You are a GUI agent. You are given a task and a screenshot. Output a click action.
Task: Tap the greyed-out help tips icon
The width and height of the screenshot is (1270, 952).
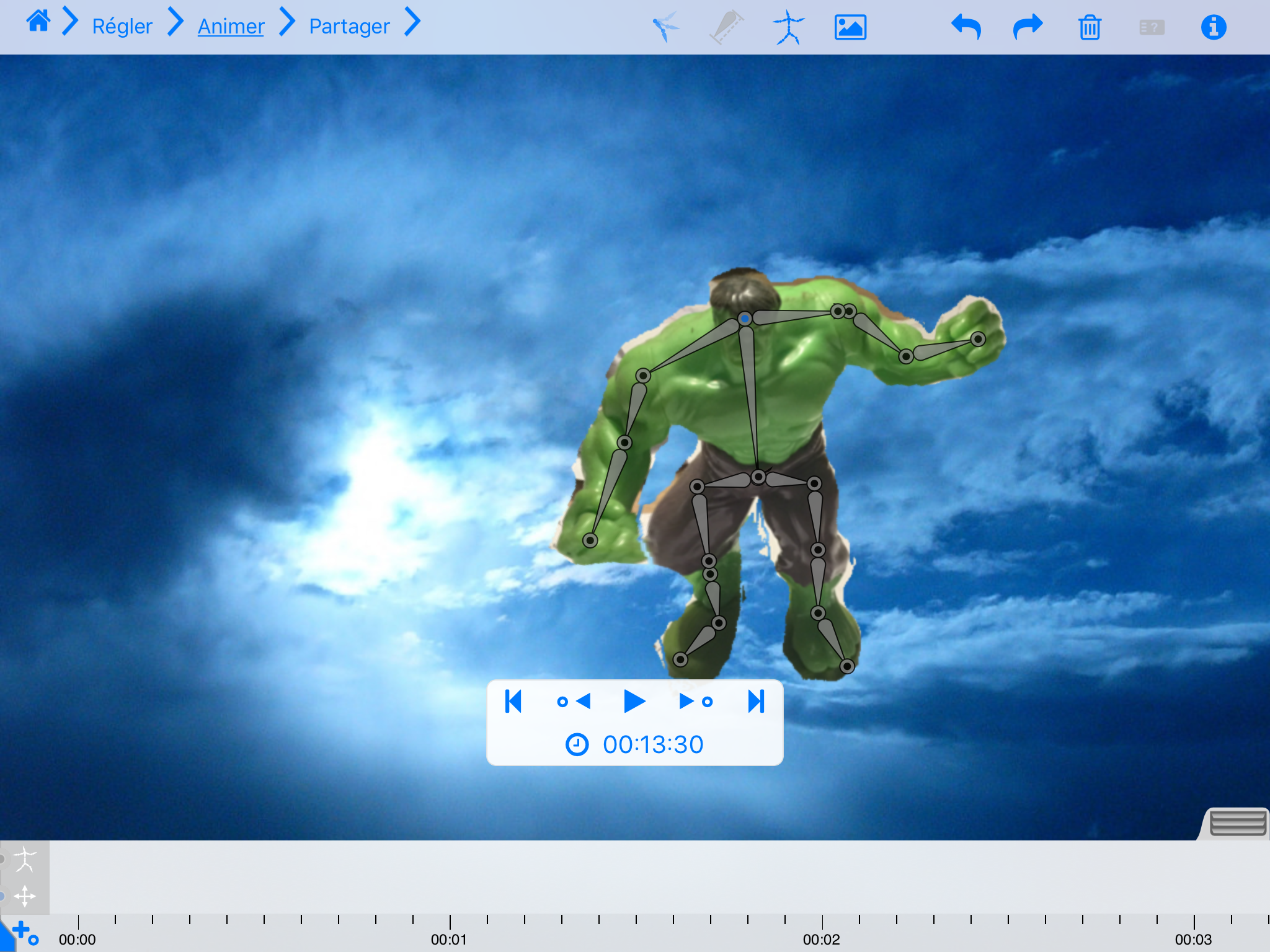tap(1152, 27)
